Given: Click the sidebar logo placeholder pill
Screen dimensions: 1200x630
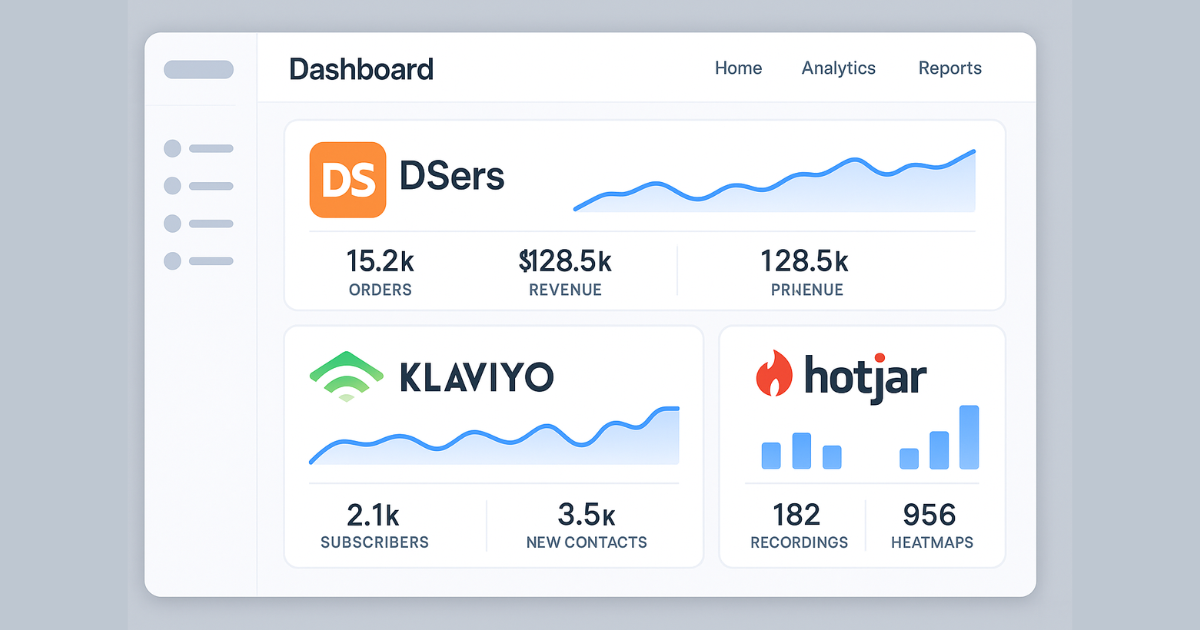Looking at the screenshot, I should coord(199,70).
